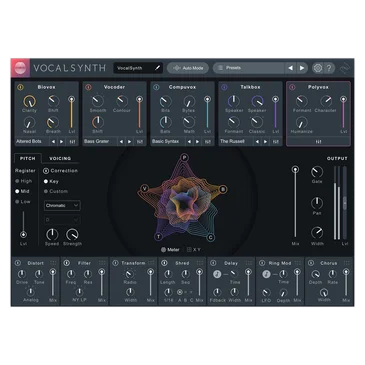Screen dimensions: 365x365
Task: Click the Auto Mode button
Action: click(188, 68)
